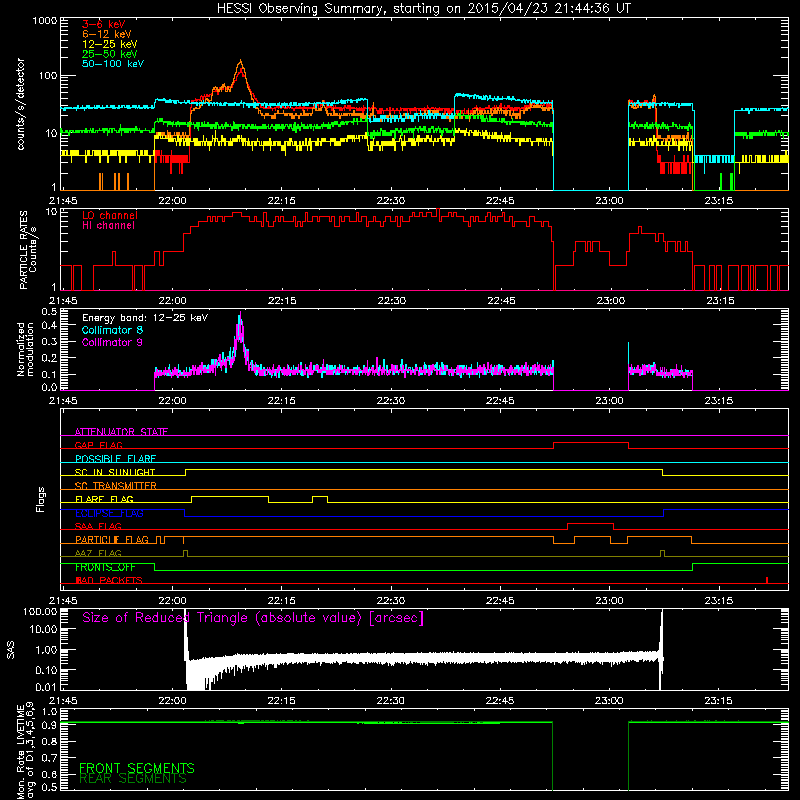Click the 23:00 tick label under top plot
The image size is (800, 800).
pos(609,201)
